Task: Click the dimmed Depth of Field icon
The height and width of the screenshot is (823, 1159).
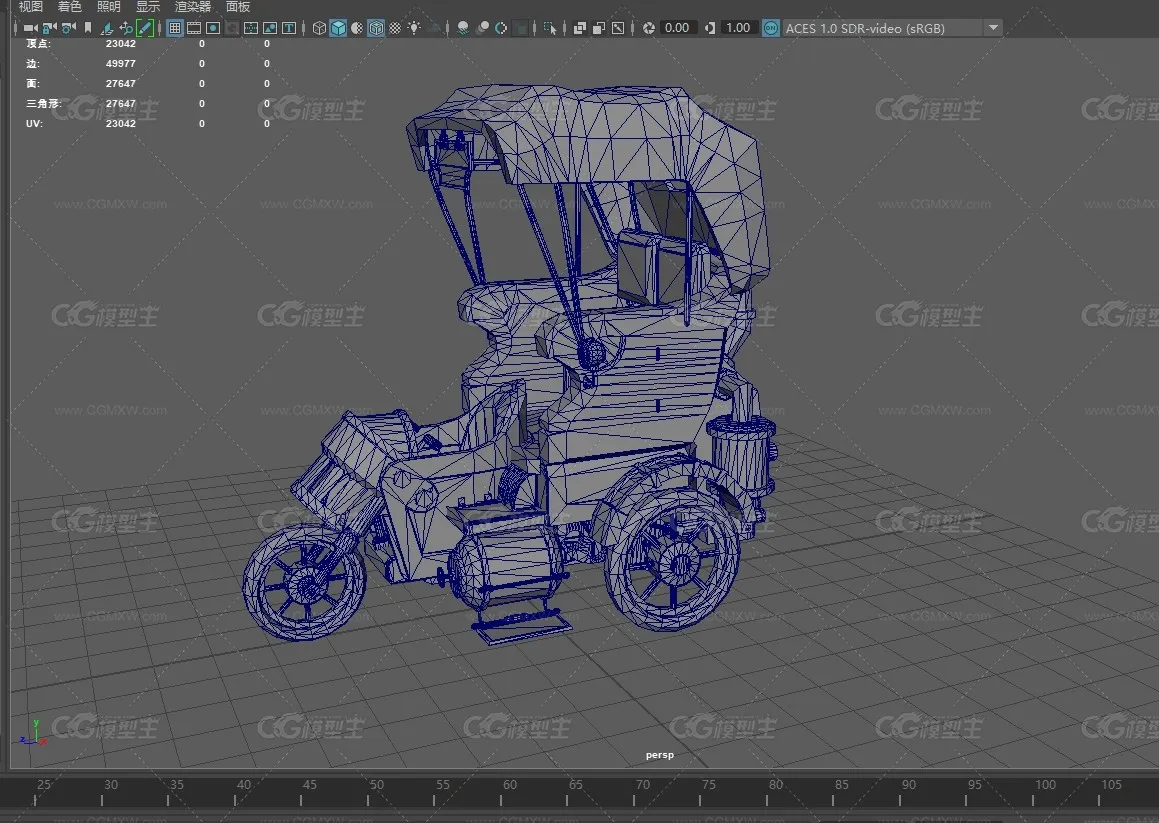Action: (521, 28)
